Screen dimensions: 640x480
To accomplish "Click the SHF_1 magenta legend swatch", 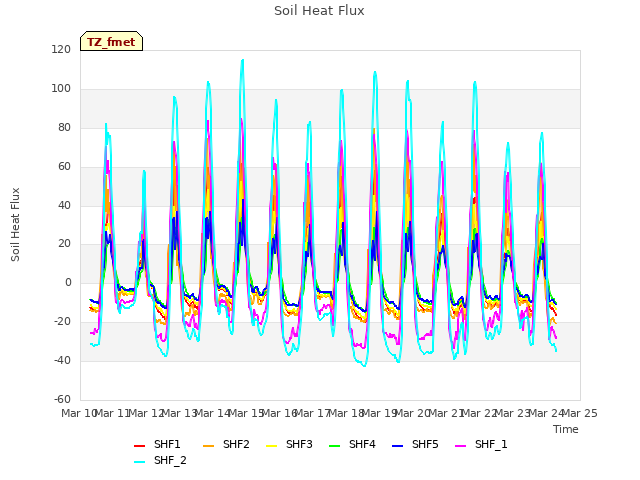I will 460,446.
